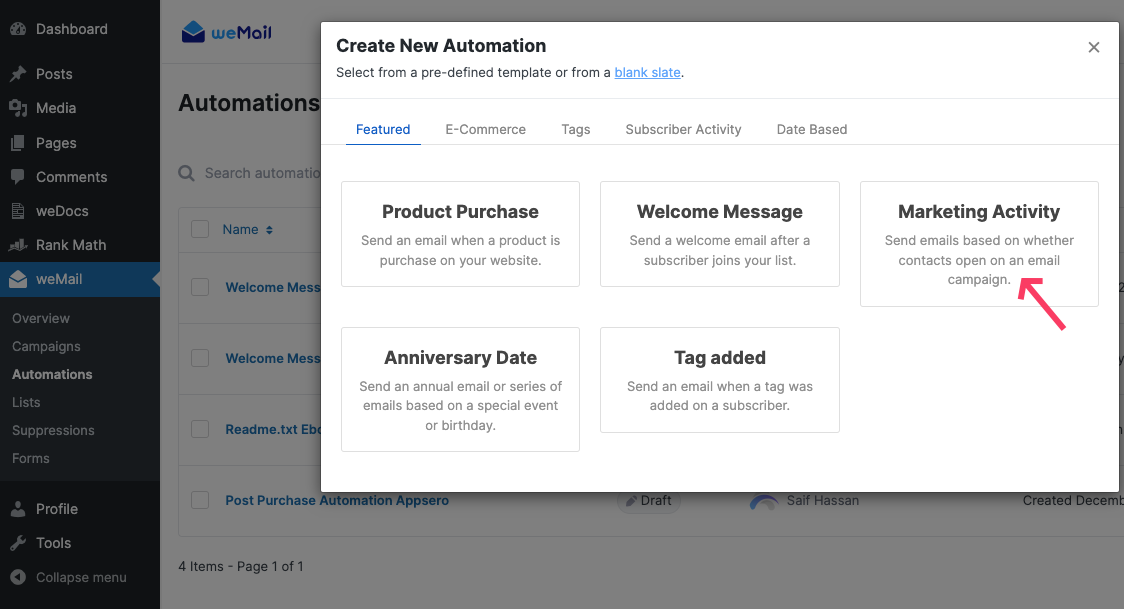
Task: Open the Forms submenu item
Action: pyautogui.click(x=31, y=458)
